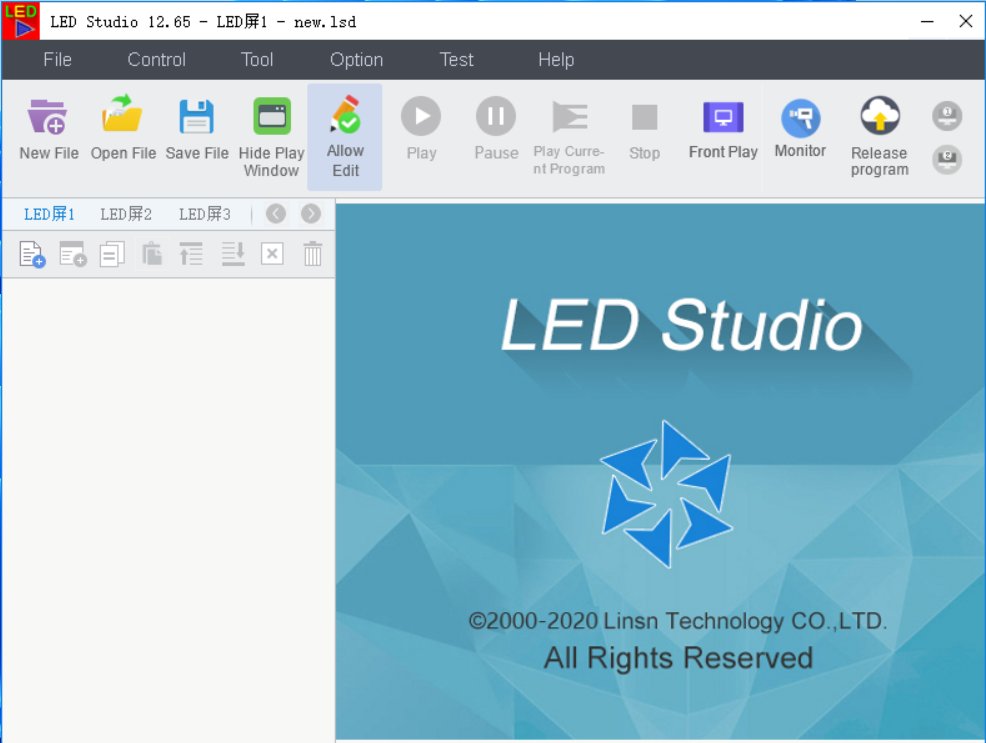Image resolution: width=986 pixels, height=743 pixels.
Task: Switch to the LED屏2 tab
Action: [x=126, y=214]
